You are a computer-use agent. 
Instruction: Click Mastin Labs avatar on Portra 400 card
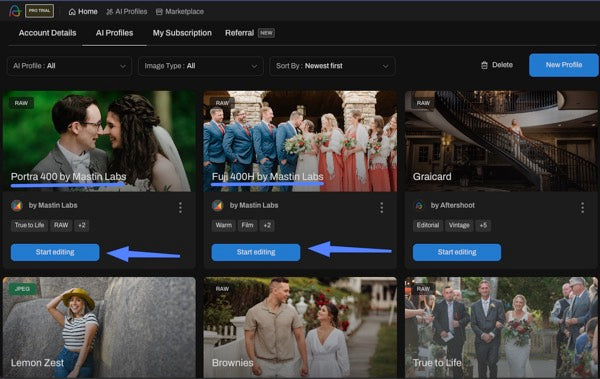click(16, 206)
